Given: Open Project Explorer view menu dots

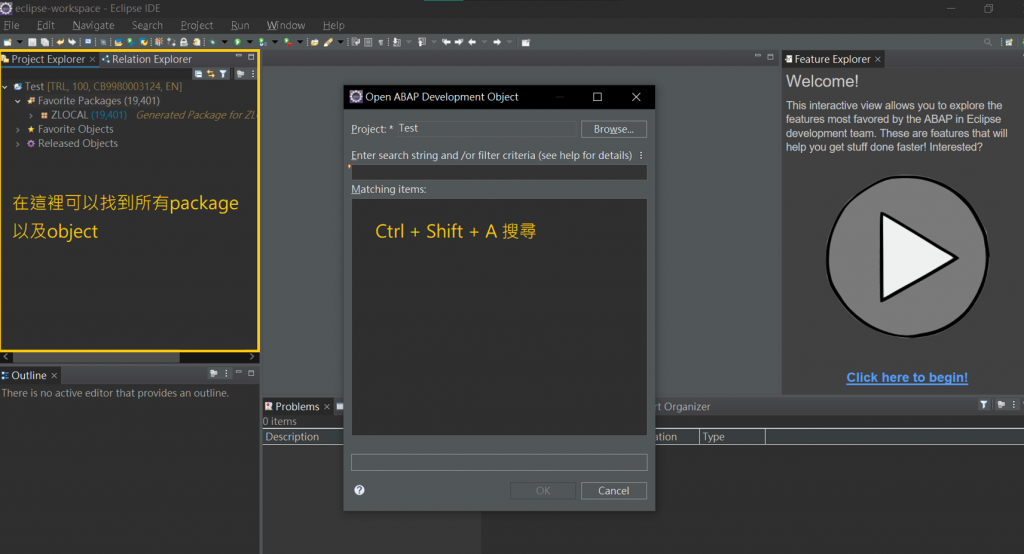Looking at the screenshot, I should click(253, 74).
